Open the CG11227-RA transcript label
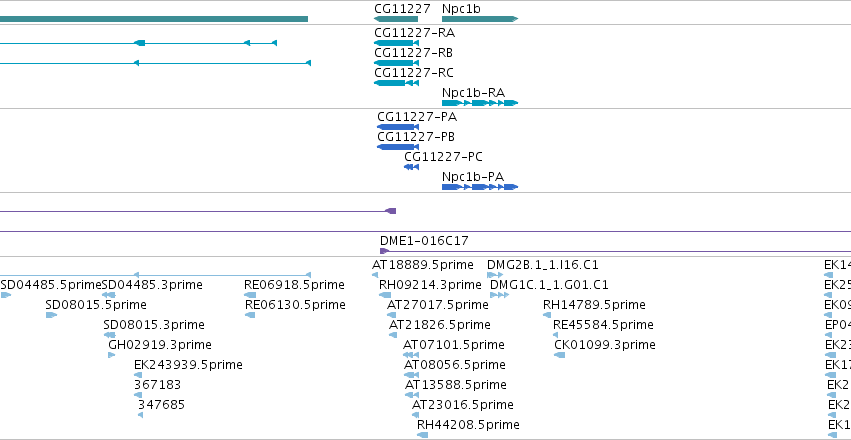 (x=415, y=33)
